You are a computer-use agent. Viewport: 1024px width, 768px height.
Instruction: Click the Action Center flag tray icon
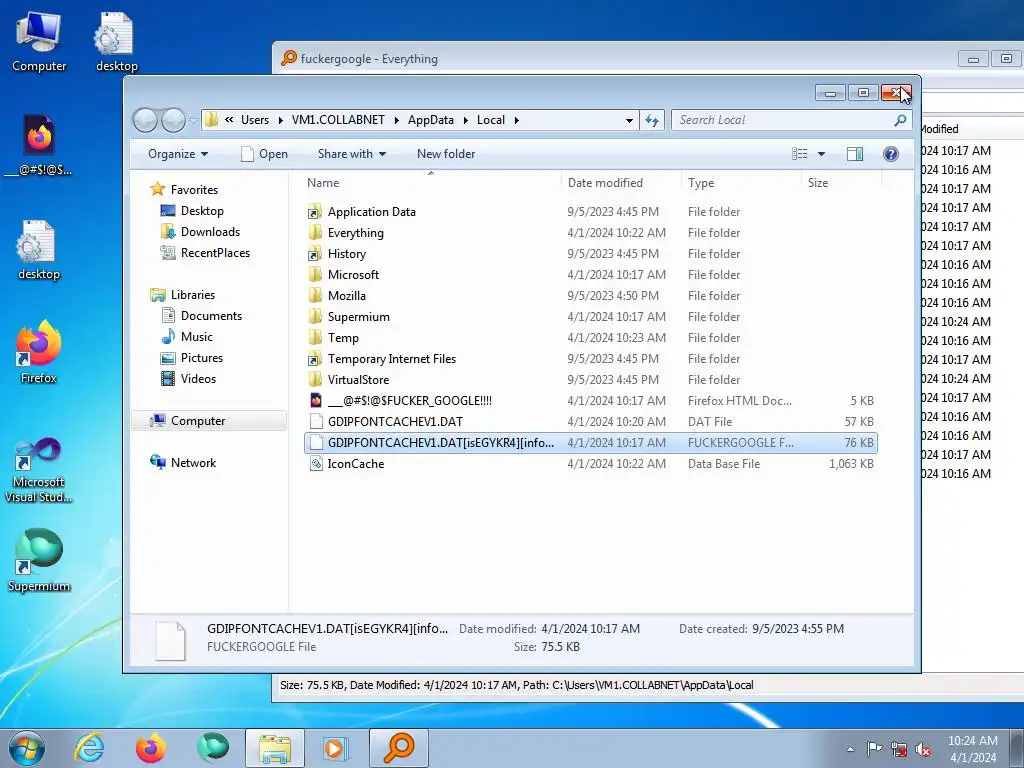(874, 749)
